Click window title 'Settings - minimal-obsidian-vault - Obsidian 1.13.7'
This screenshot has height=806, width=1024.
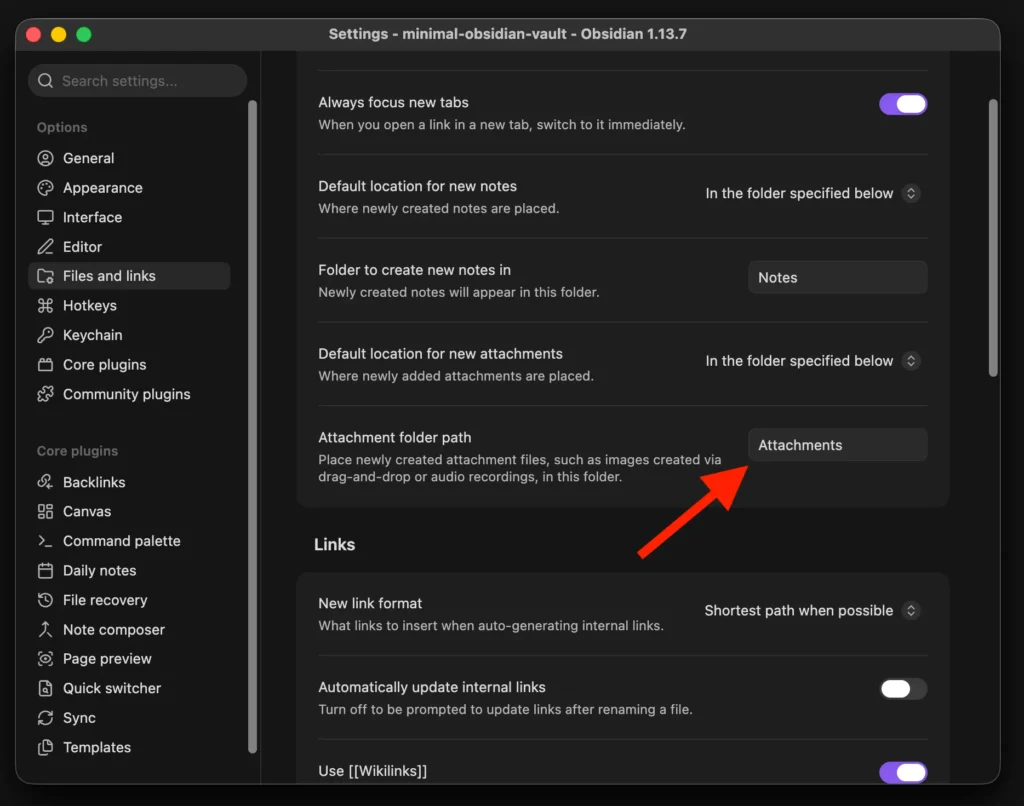coord(507,34)
